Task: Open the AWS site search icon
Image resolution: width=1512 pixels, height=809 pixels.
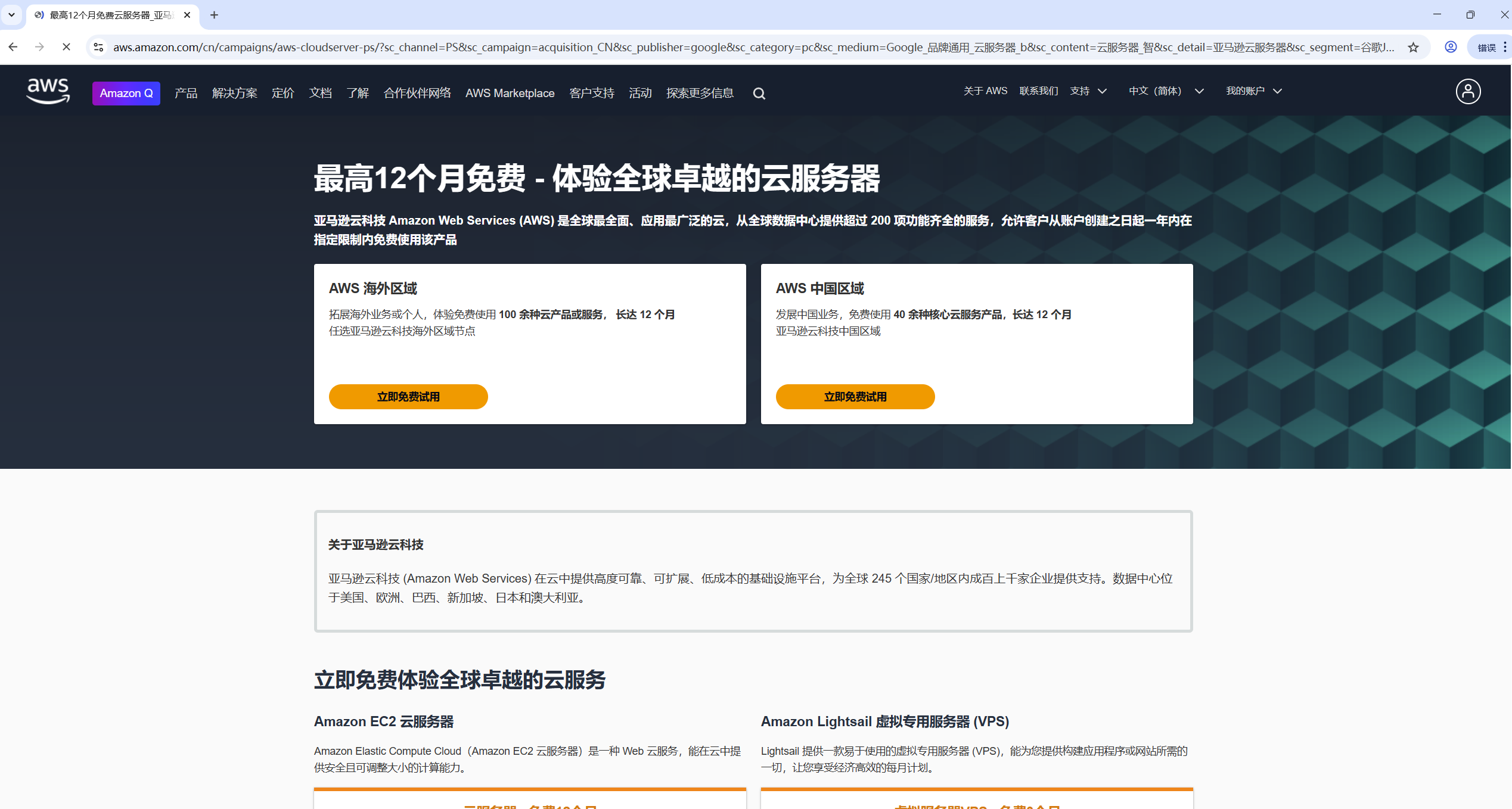Action: 759,94
